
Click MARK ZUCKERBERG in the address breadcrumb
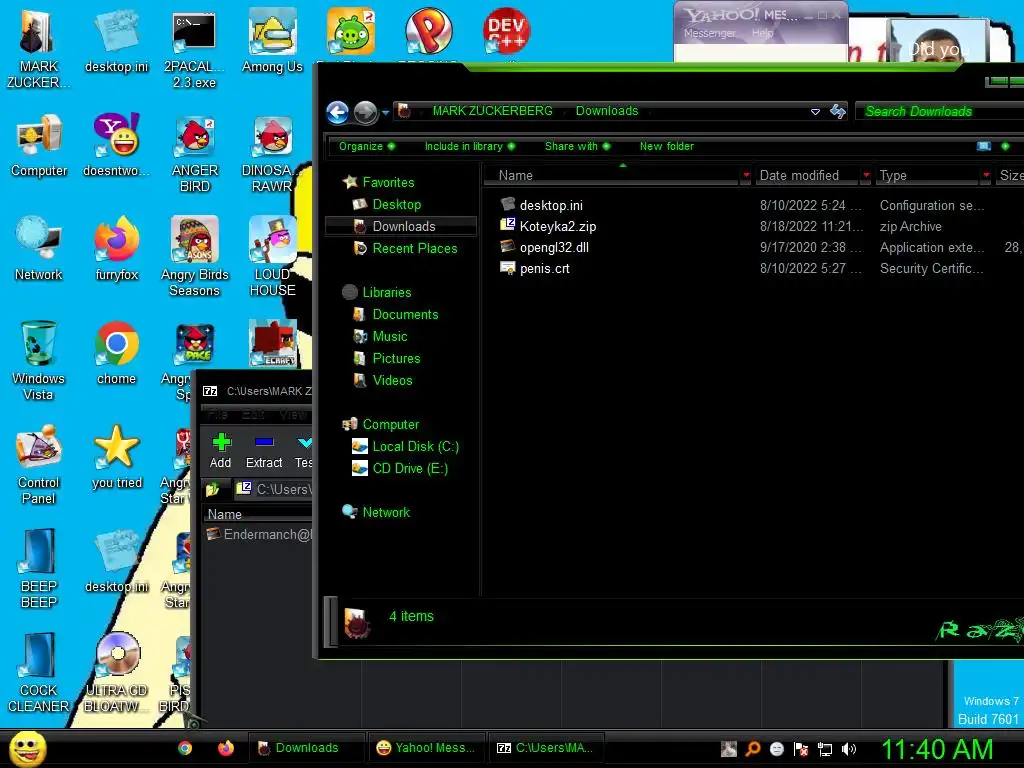[x=492, y=111]
